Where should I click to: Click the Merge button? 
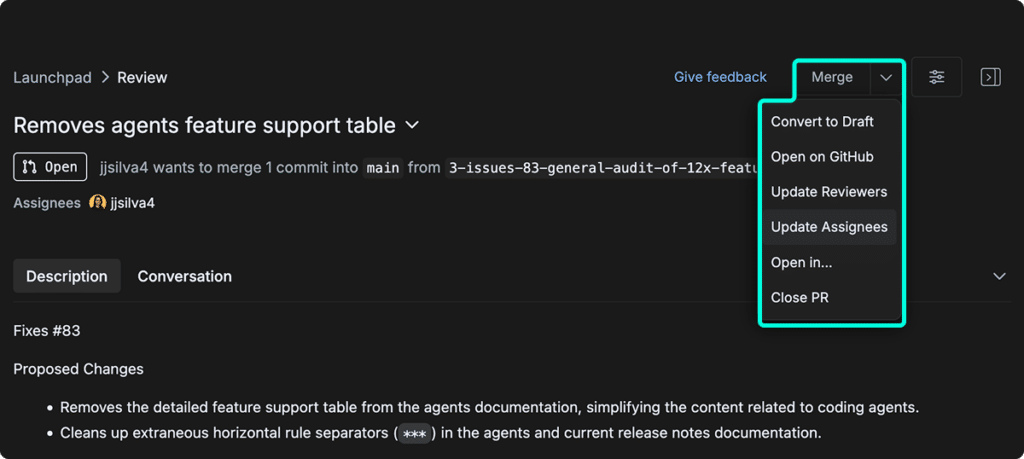click(832, 78)
